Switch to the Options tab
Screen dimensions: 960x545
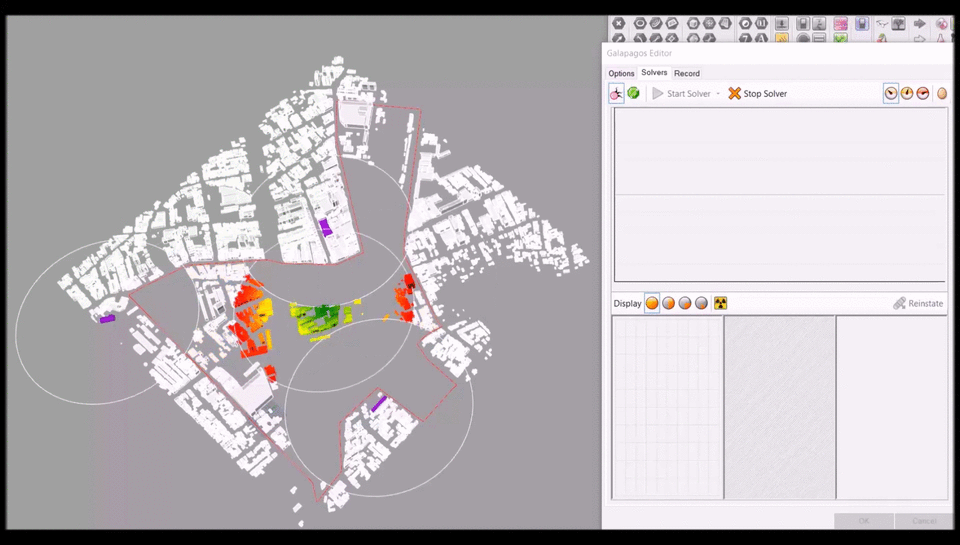point(621,73)
